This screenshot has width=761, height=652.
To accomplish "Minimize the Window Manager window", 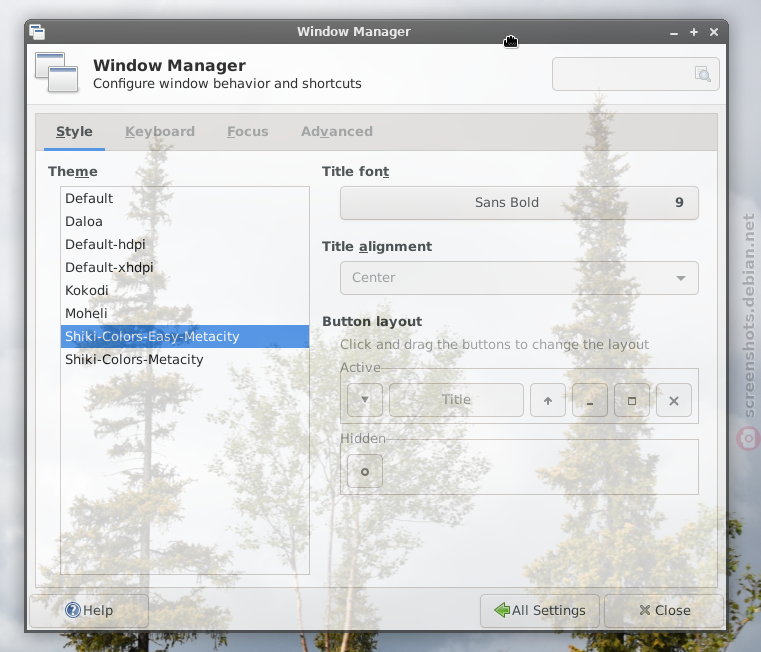I will click(674, 33).
